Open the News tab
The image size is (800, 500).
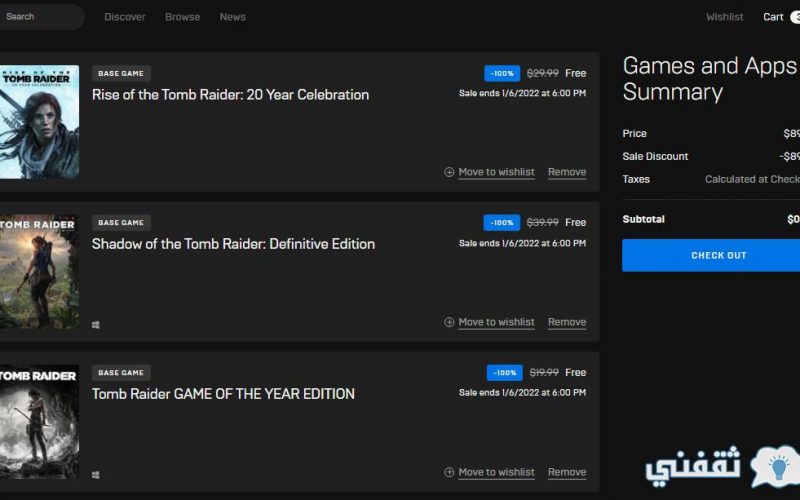coord(233,17)
